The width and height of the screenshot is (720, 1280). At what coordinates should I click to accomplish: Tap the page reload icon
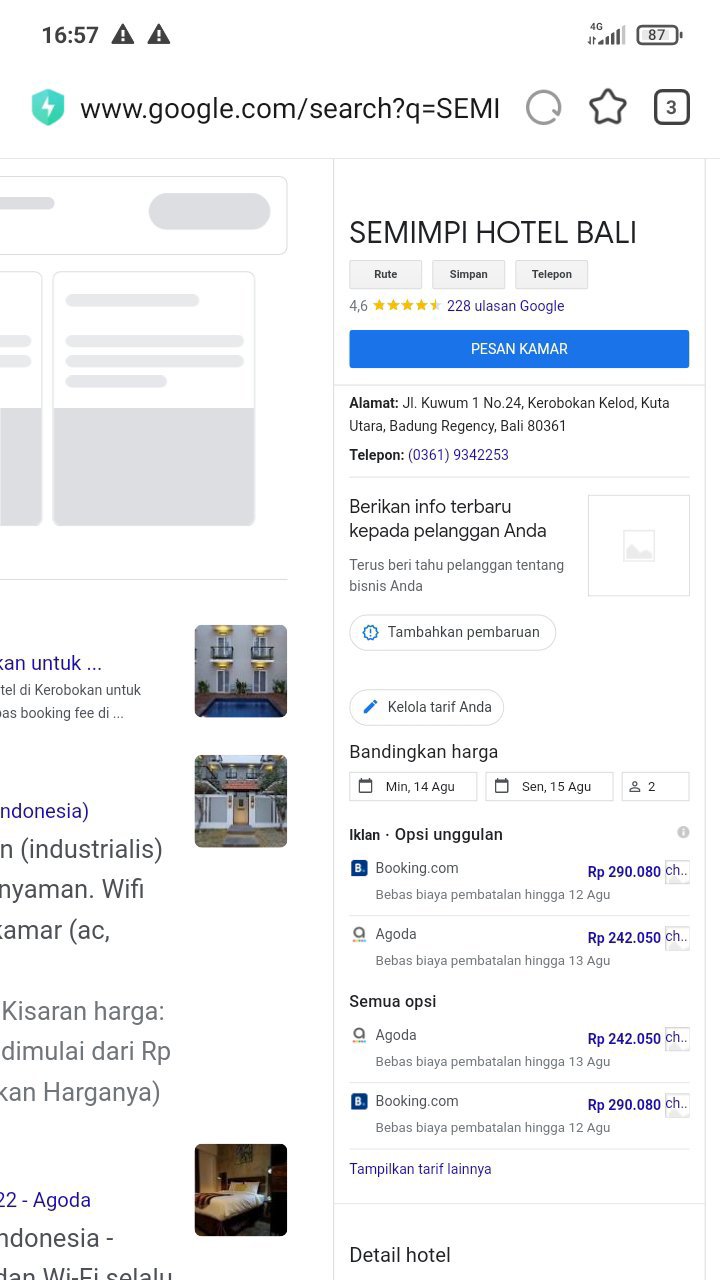pos(544,107)
